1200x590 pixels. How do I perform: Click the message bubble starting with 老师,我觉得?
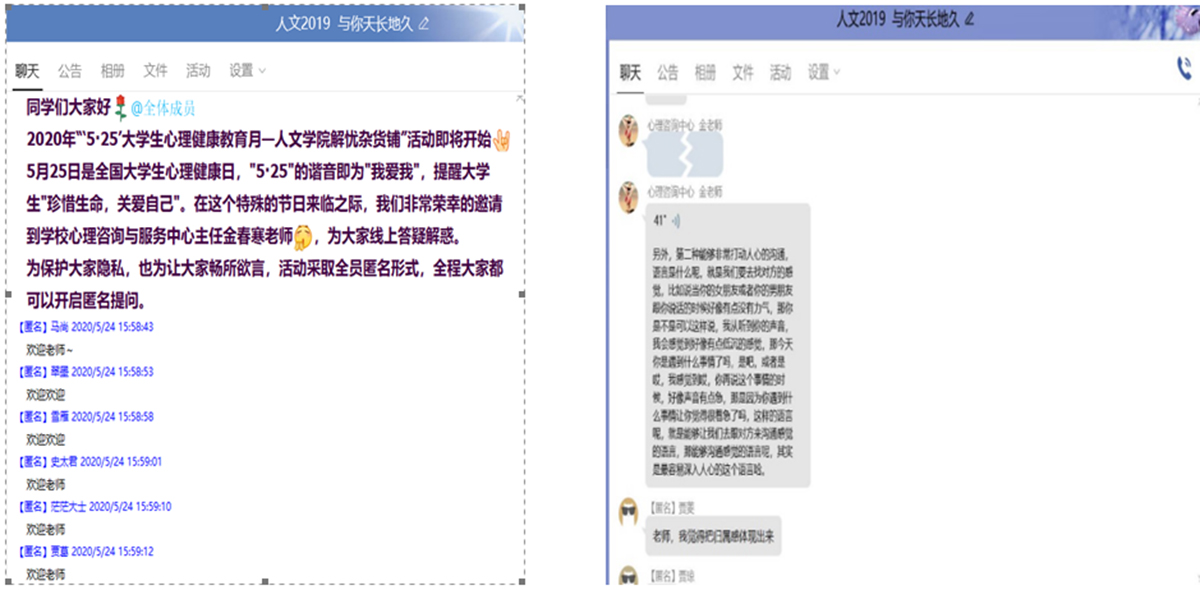[714, 537]
